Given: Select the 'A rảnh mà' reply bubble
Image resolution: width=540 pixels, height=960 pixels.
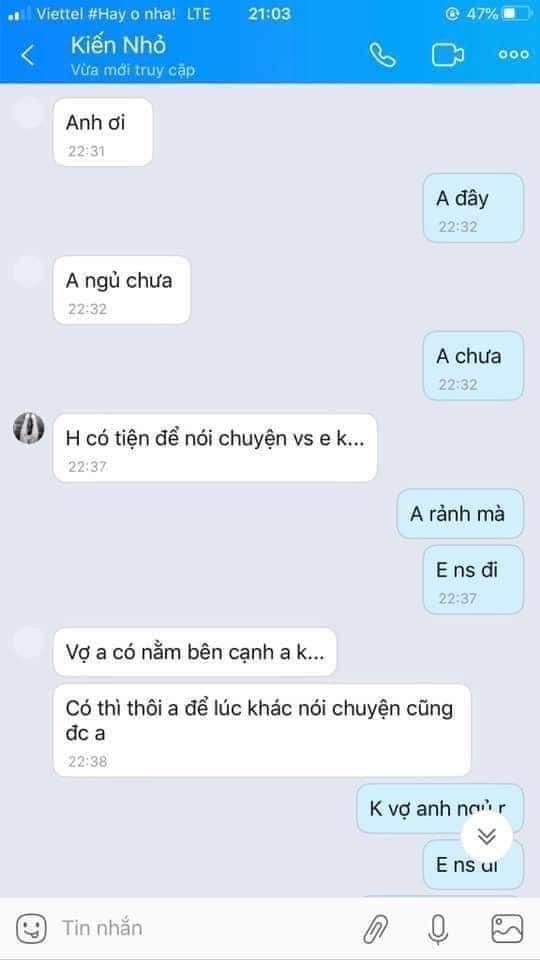Looking at the screenshot, I should pyautogui.click(x=460, y=514).
